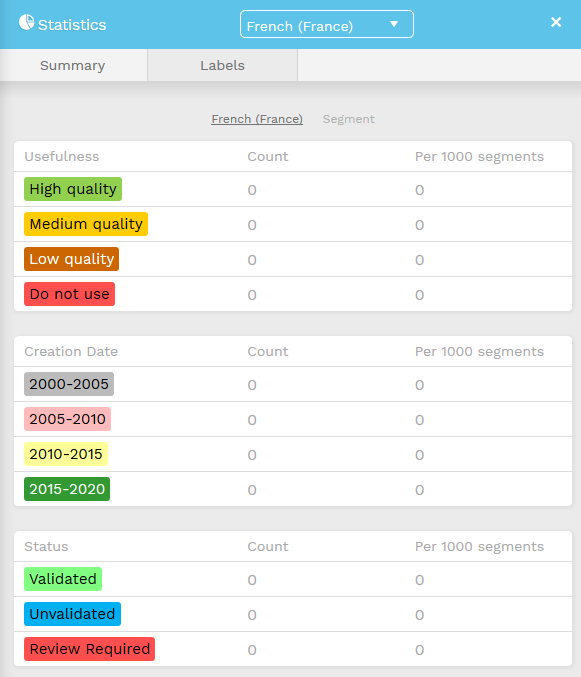Click the Medium quality label
This screenshot has height=677, width=581.
click(86, 224)
